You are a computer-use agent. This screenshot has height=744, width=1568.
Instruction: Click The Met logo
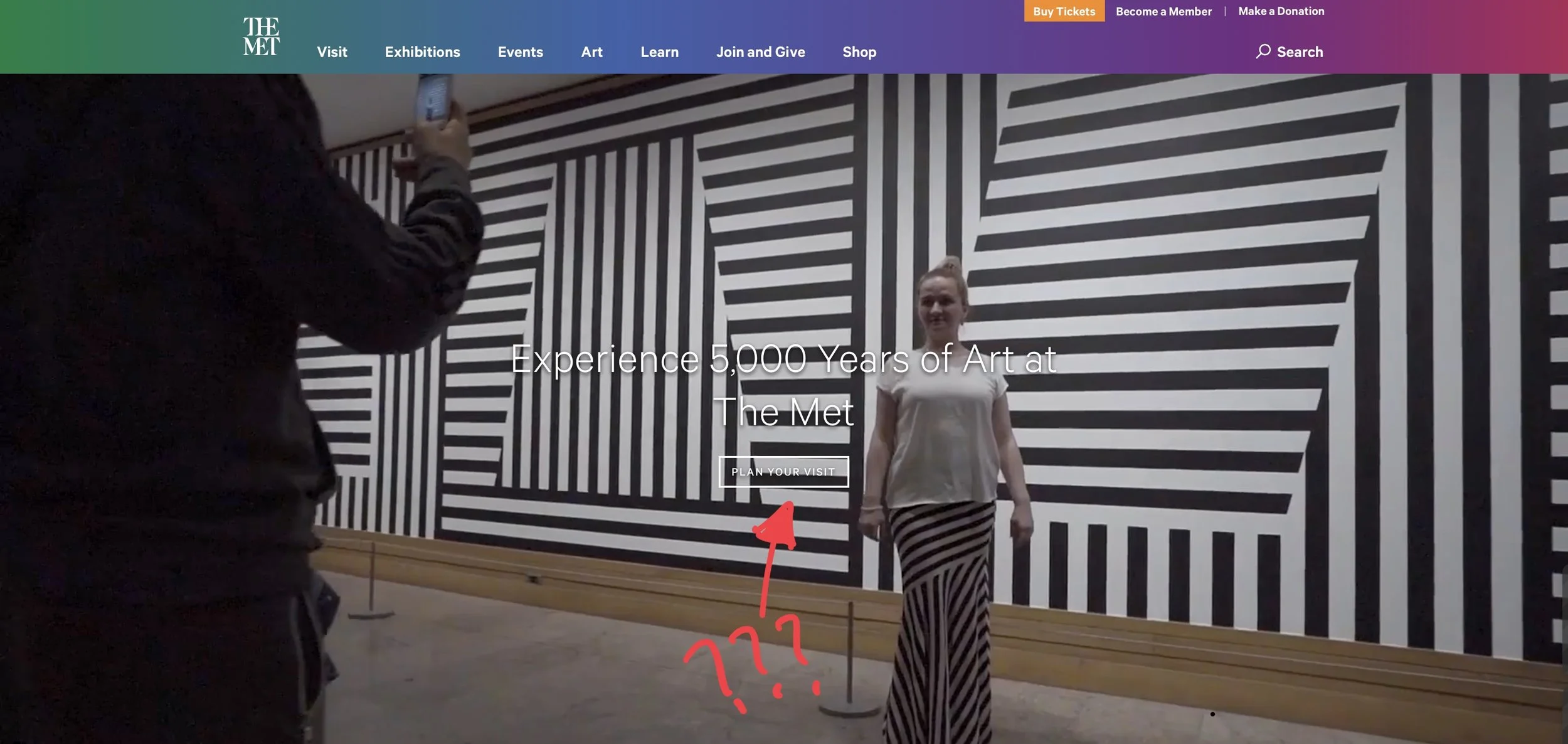[261, 36]
